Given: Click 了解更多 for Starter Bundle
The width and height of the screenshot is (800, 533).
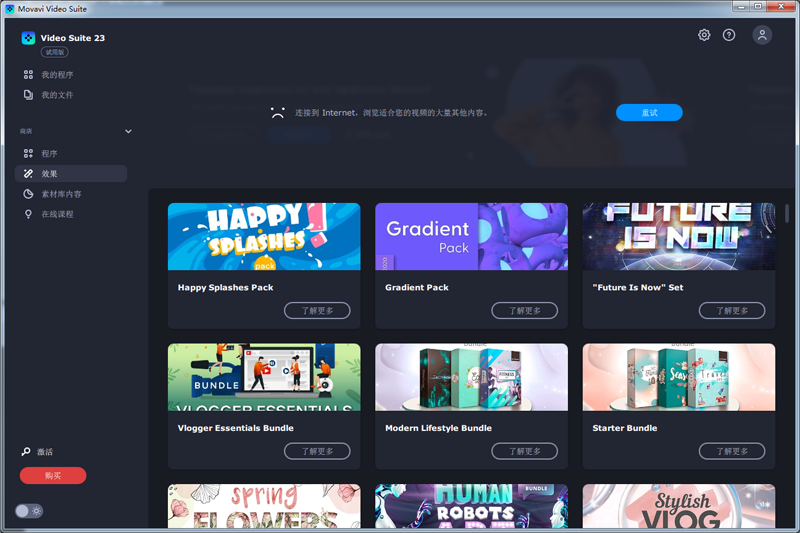Looking at the screenshot, I should (732, 451).
